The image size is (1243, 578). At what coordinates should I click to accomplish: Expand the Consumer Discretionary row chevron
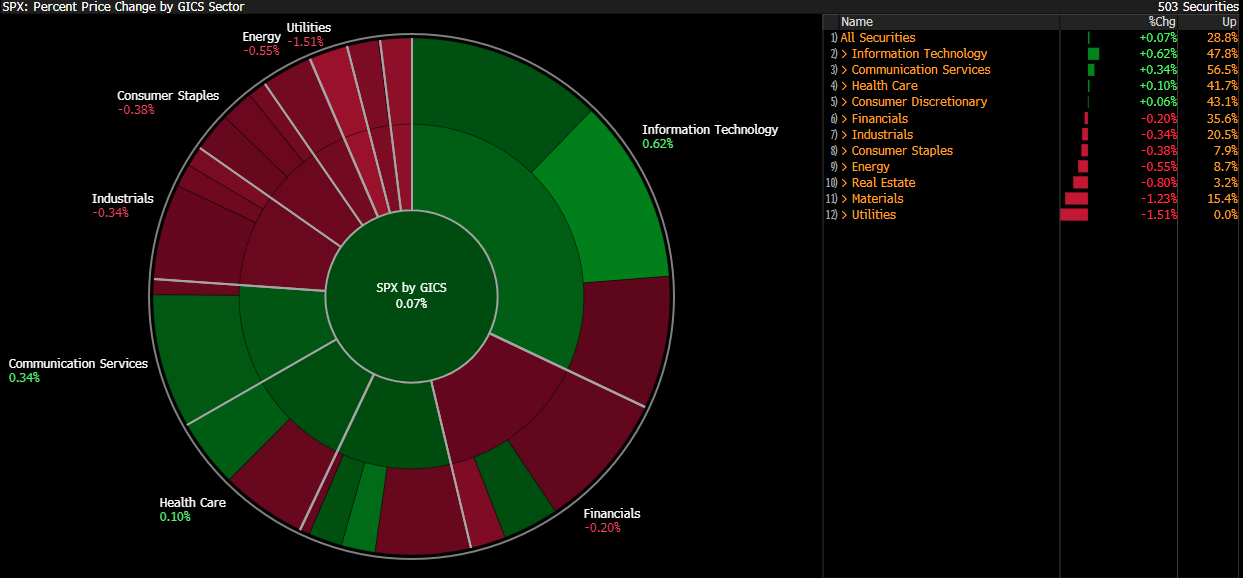coord(845,102)
